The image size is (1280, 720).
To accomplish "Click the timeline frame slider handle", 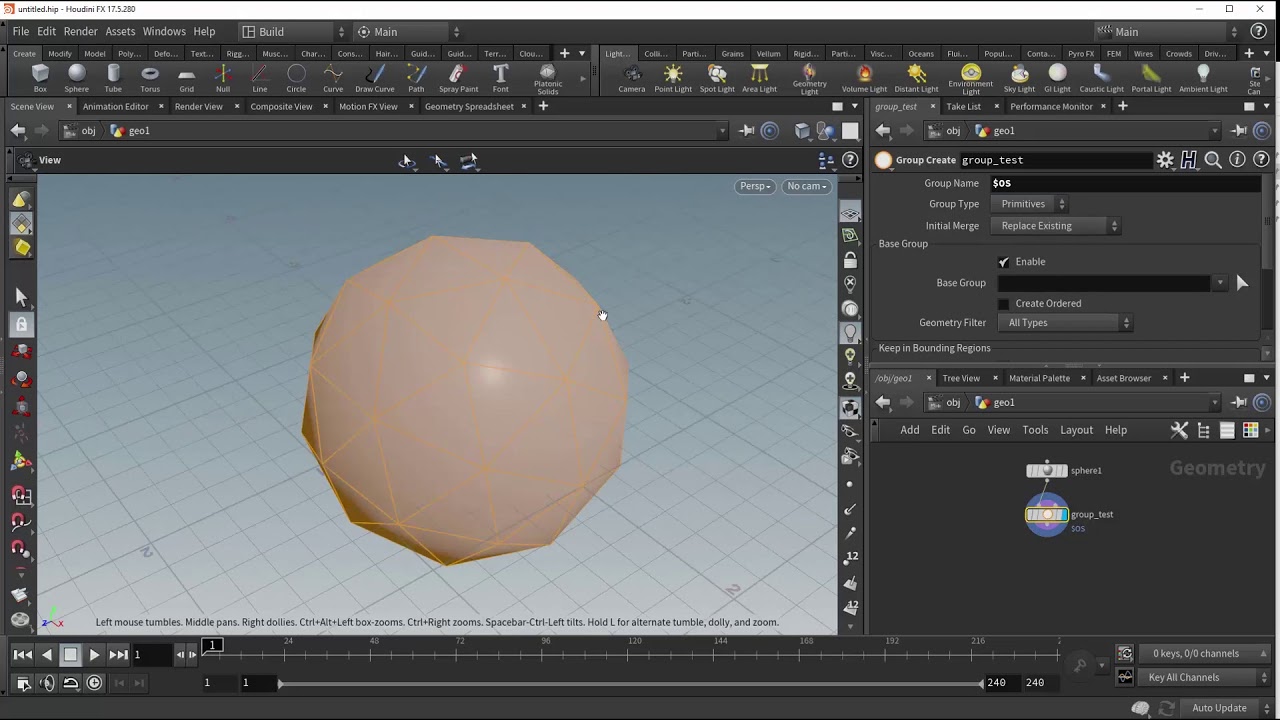I will pos(213,646).
